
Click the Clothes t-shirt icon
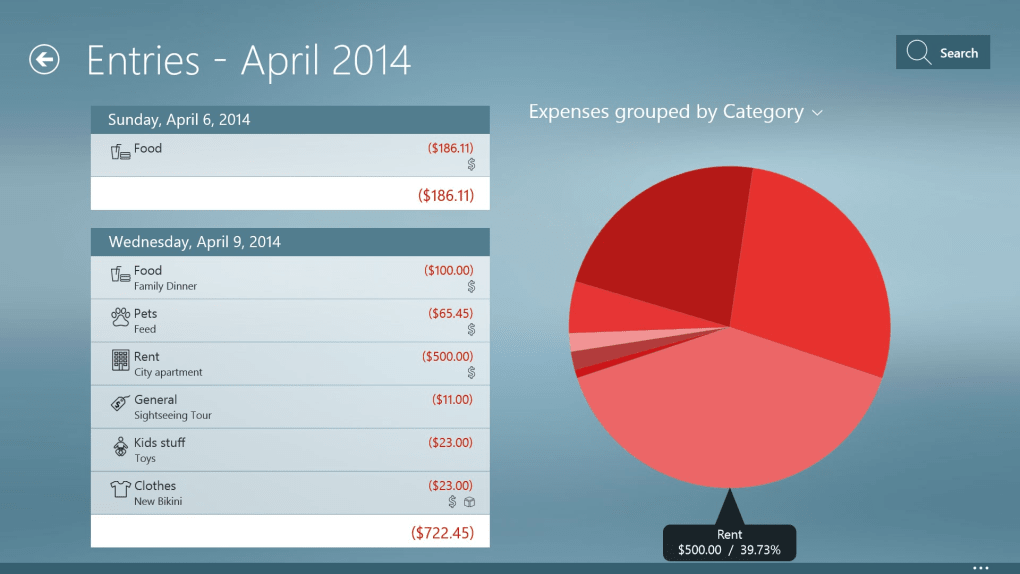pos(120,490)
